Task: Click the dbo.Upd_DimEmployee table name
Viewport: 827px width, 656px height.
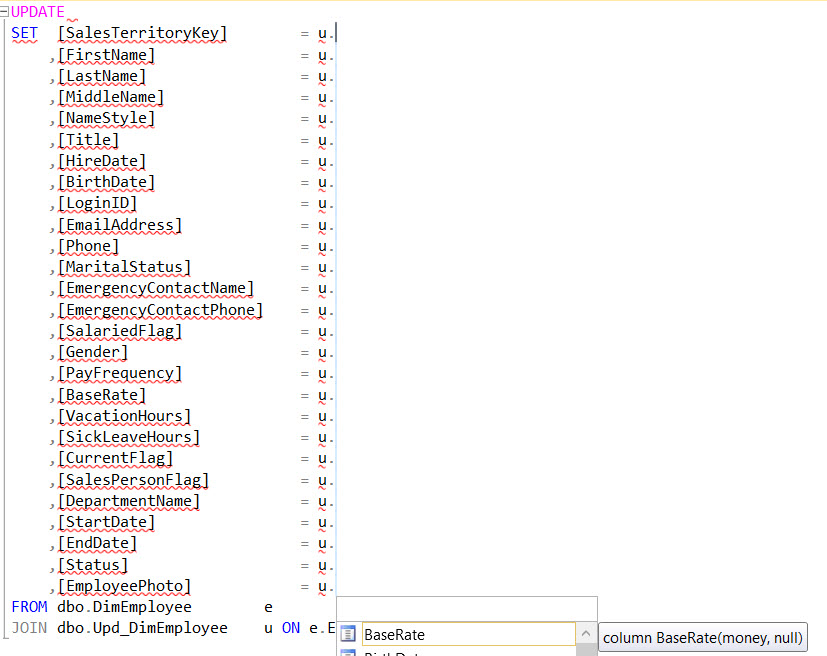Action: 142,628
